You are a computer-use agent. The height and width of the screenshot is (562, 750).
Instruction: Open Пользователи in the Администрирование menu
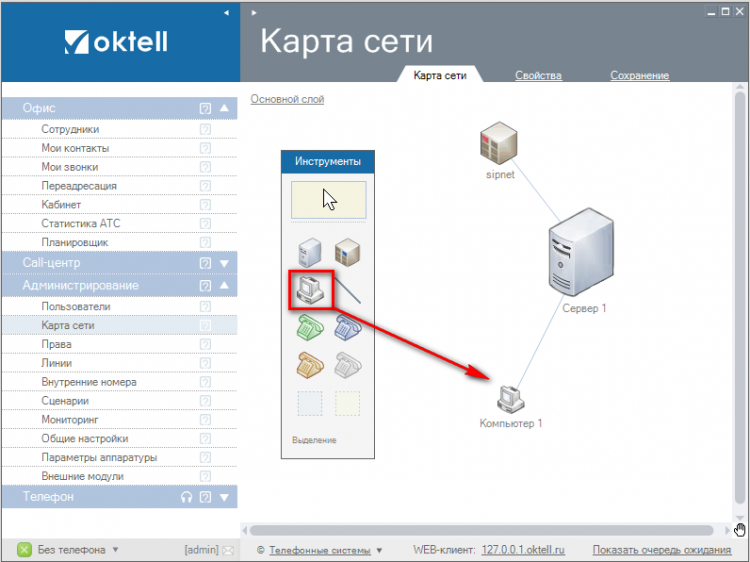76,306
